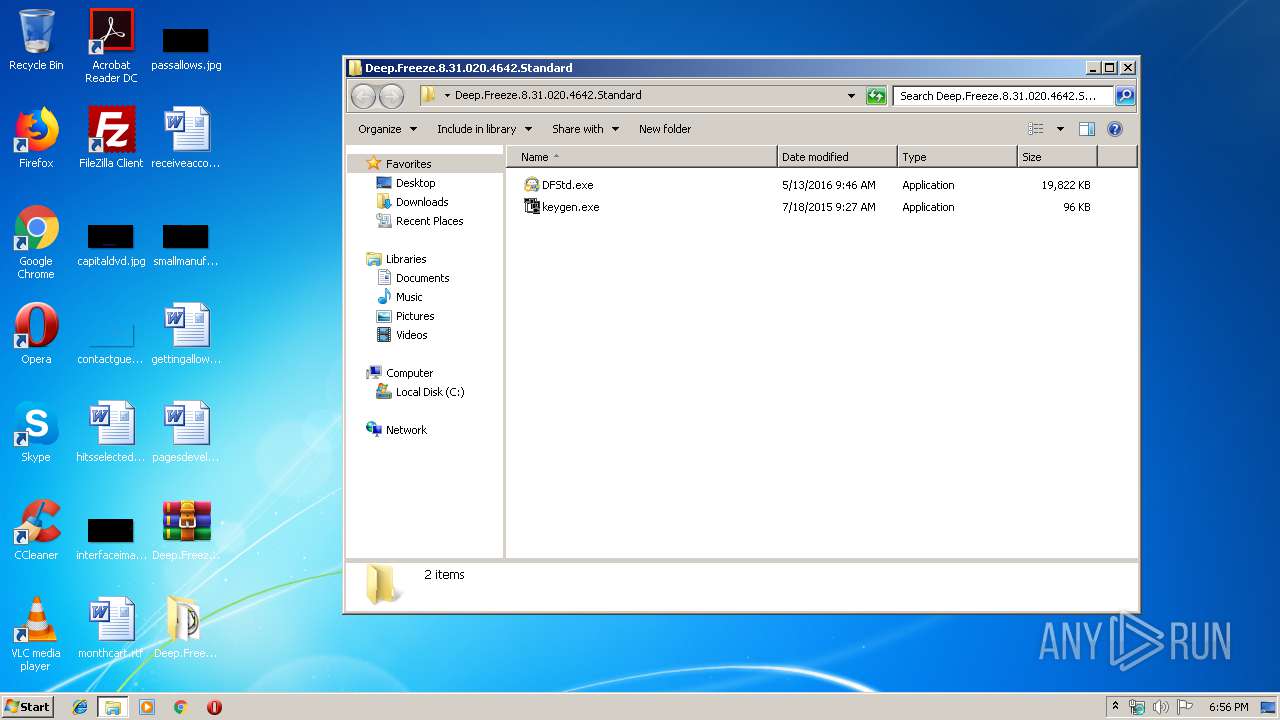Open the Recycle Bin desktop icon
This screenshot has height=720, width=1280.
(x=36, y=40)
